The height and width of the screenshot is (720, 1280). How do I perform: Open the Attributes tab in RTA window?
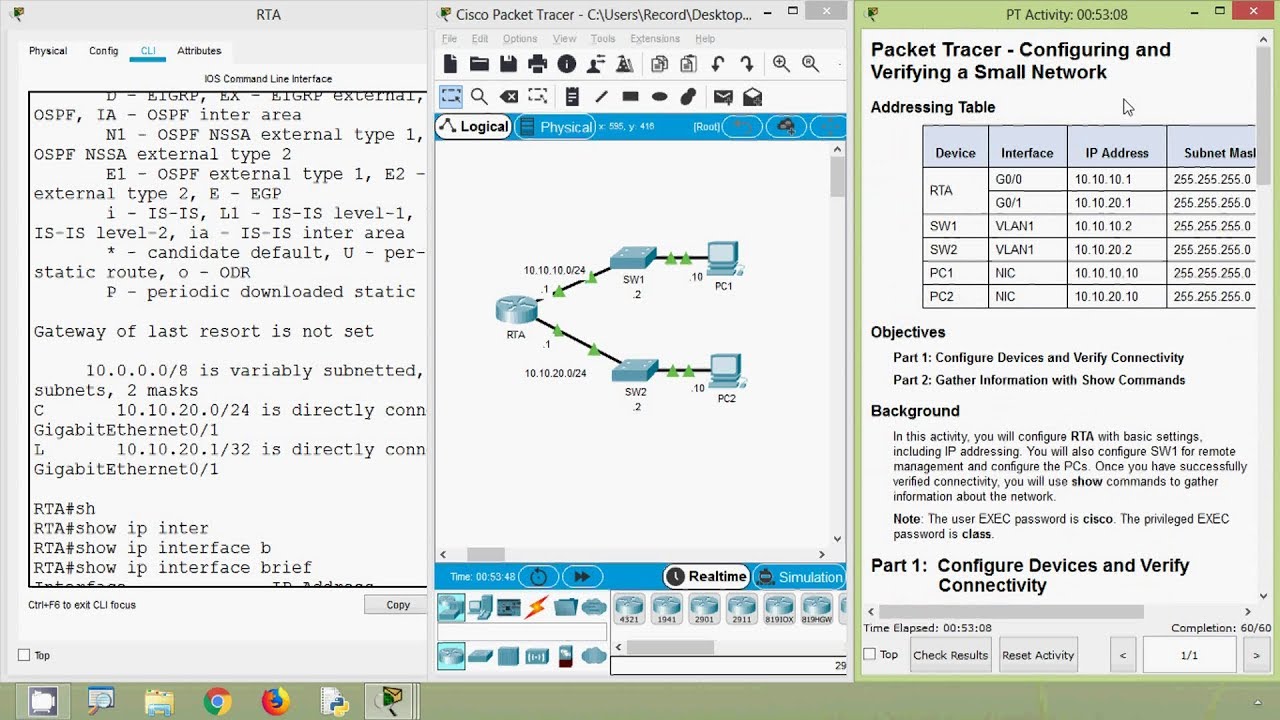pyautogui.click(x=199, y=51)
